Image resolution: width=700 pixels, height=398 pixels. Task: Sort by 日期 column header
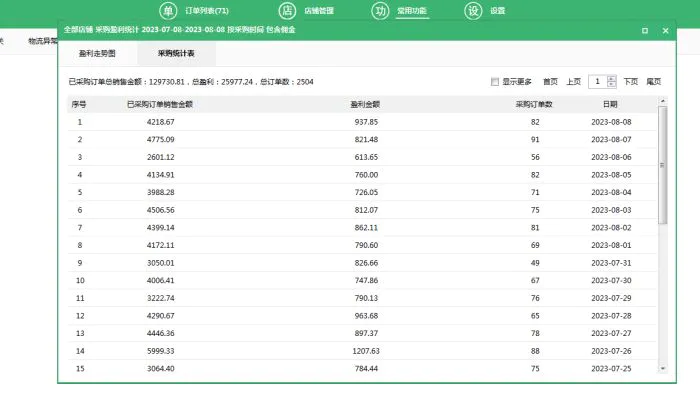click(610, 104)
